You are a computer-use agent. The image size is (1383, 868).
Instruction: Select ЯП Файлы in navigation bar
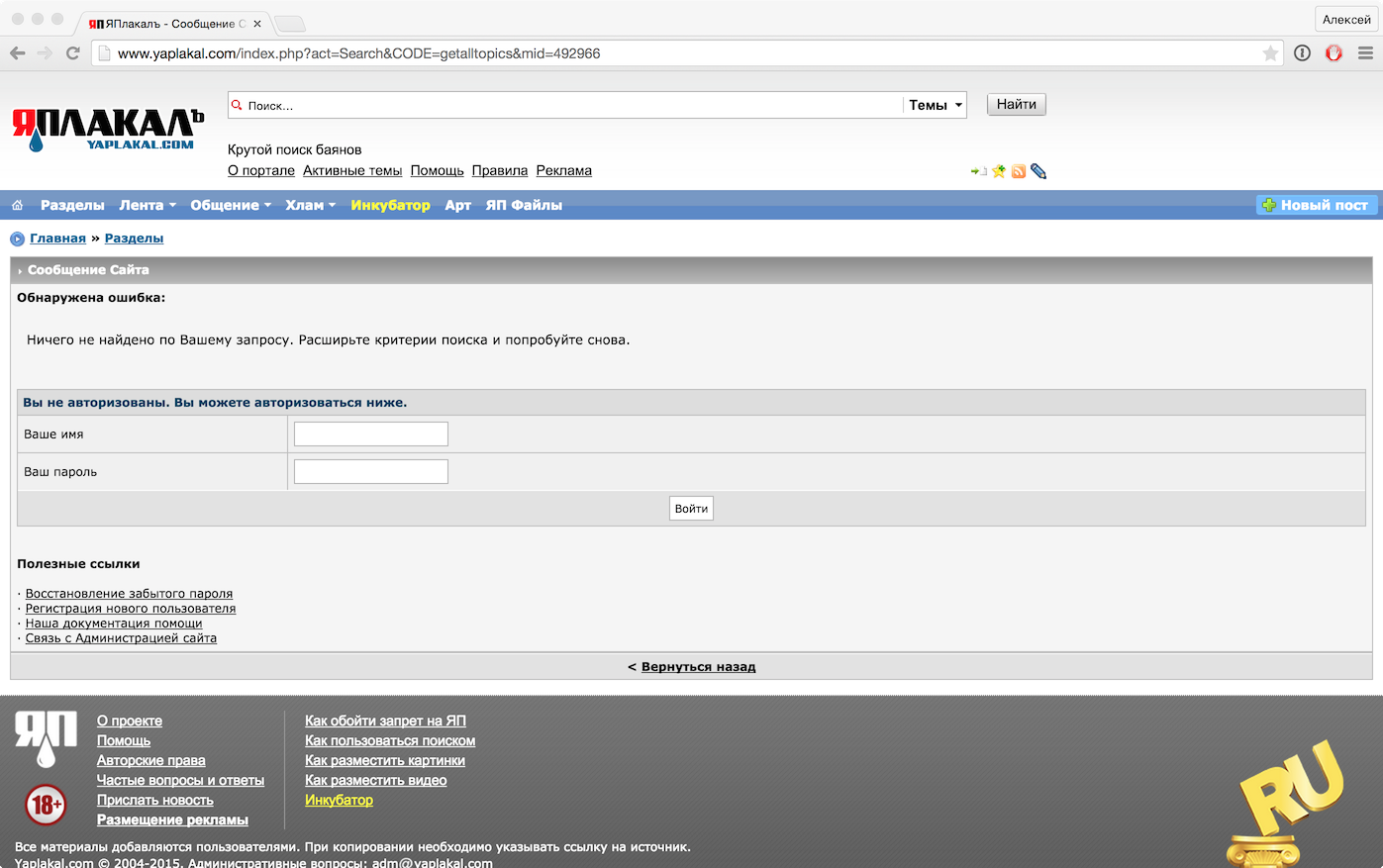pos(524,205)
